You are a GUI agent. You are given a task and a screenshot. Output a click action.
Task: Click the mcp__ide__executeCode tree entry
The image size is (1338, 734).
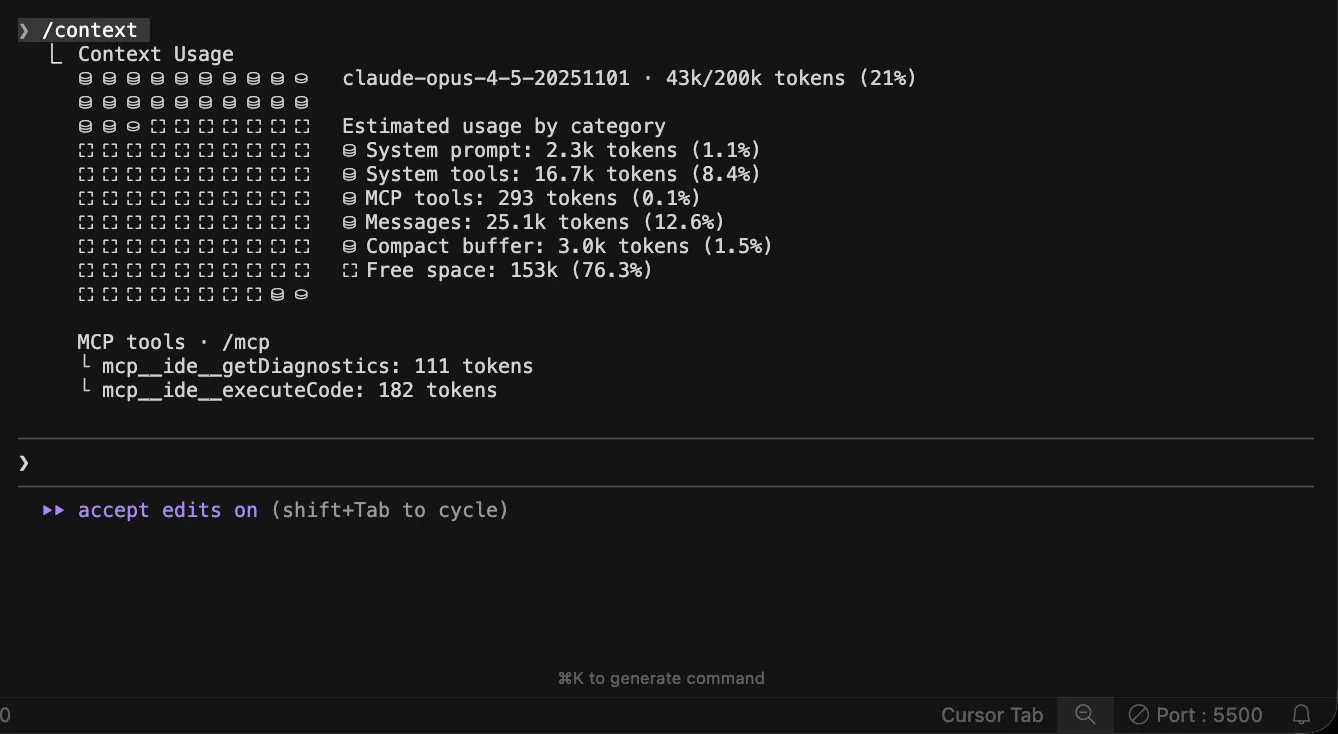tap(299, 390)
